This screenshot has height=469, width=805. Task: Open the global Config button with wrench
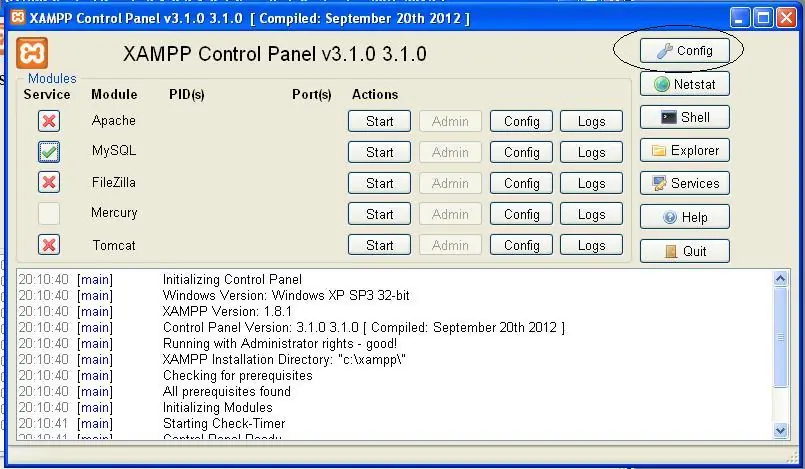(x=684, y=51)
